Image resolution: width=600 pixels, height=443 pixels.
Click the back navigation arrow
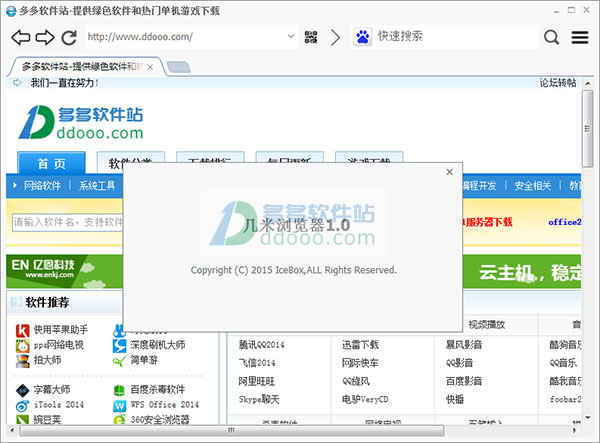(x=21, y=37)
